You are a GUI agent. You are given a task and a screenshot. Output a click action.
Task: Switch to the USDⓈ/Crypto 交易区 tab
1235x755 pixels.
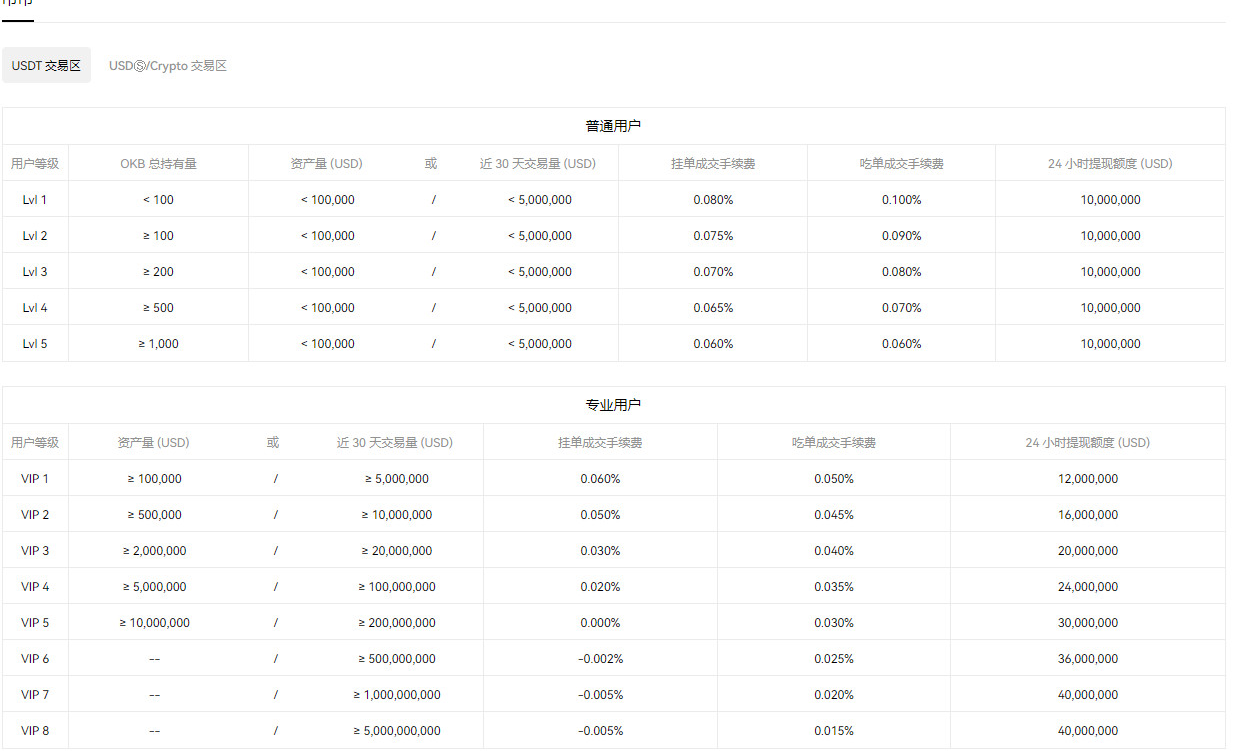167,65
